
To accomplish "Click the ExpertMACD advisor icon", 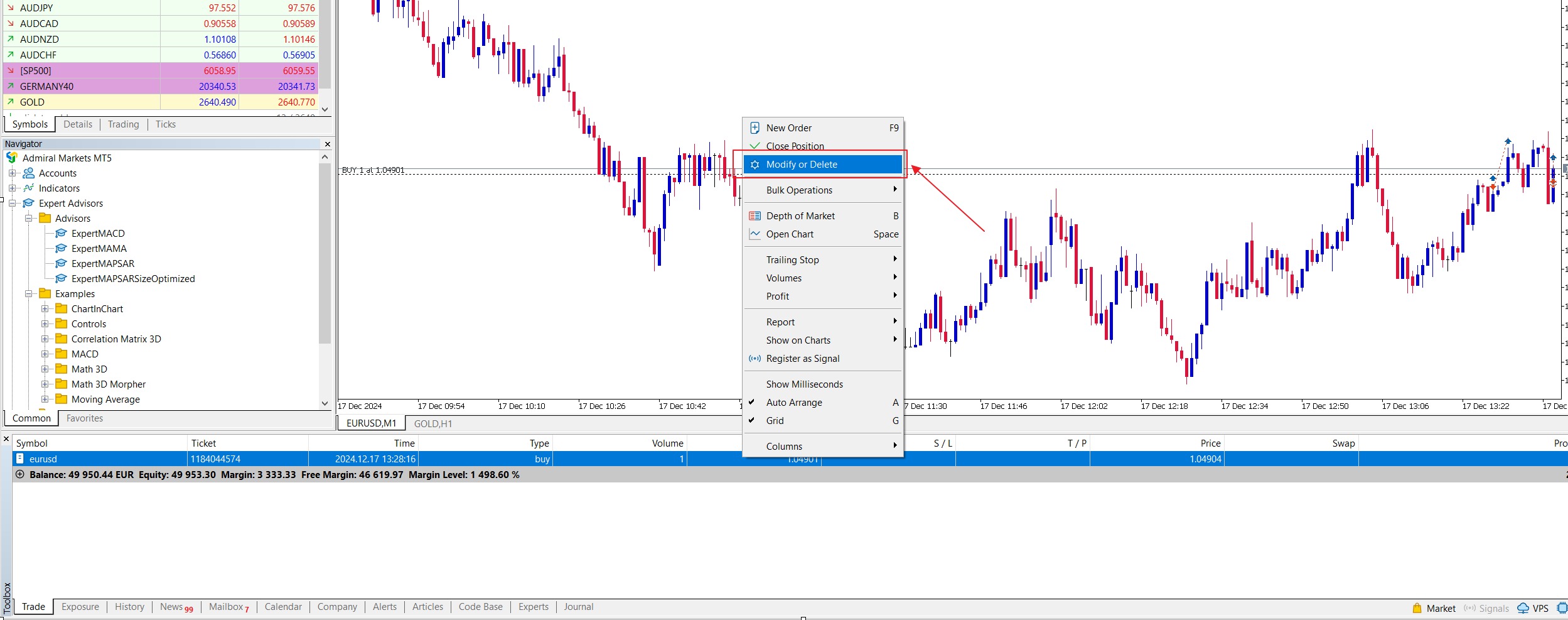I will click(x=61, y=234).
